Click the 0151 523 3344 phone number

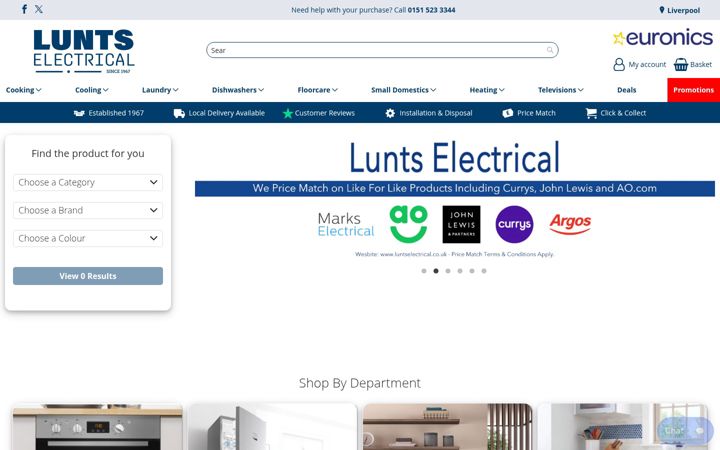tap(431, 10)
